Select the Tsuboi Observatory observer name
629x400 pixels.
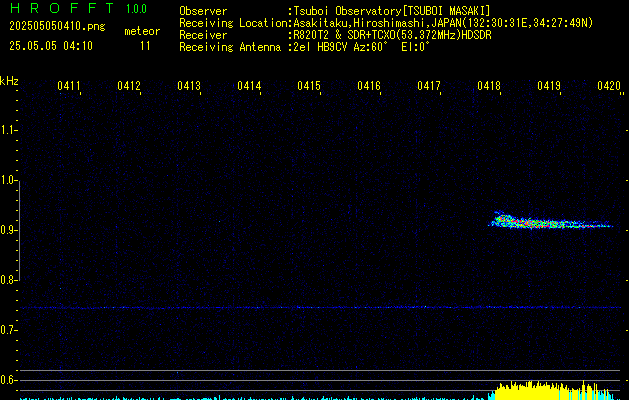[391, 10]
